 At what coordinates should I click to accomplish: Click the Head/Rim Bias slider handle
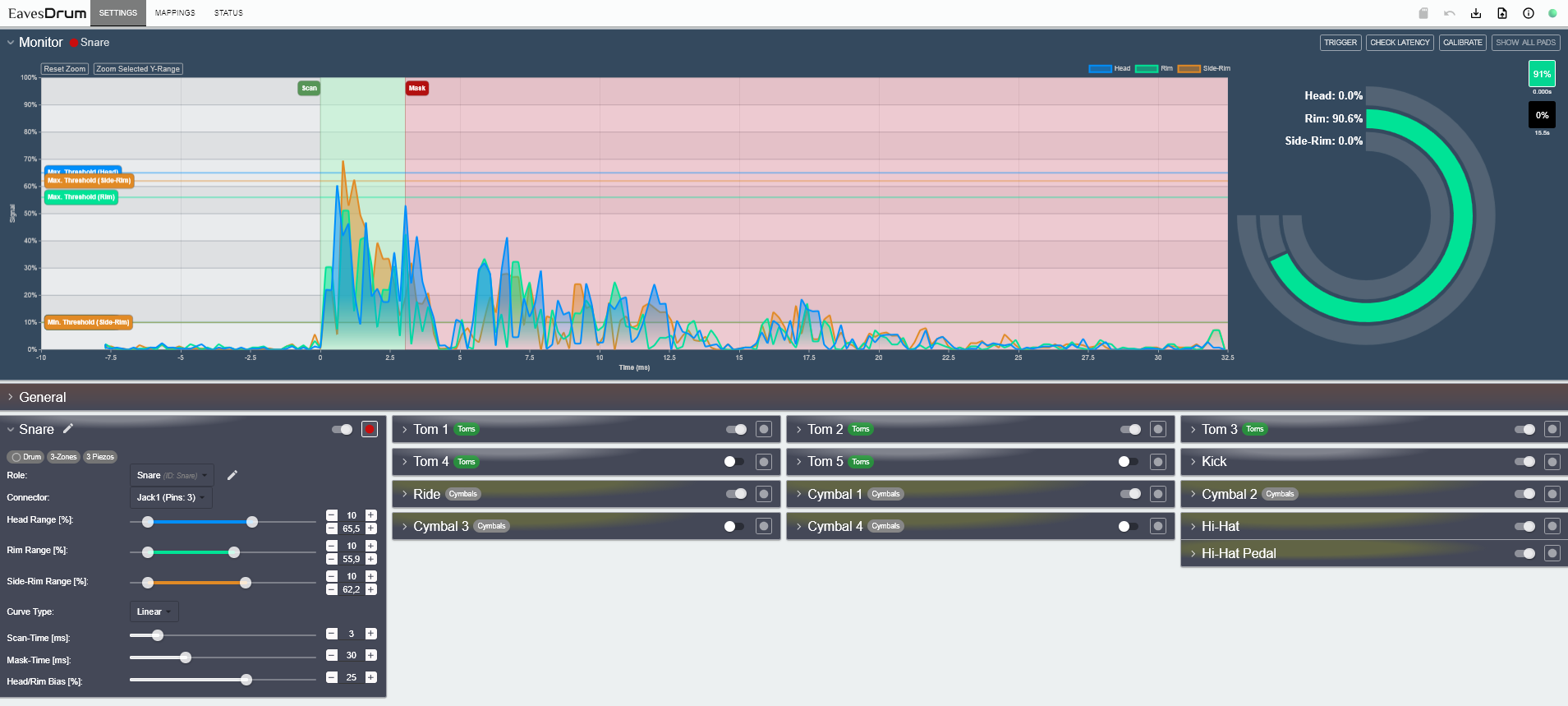click(246, 680)
